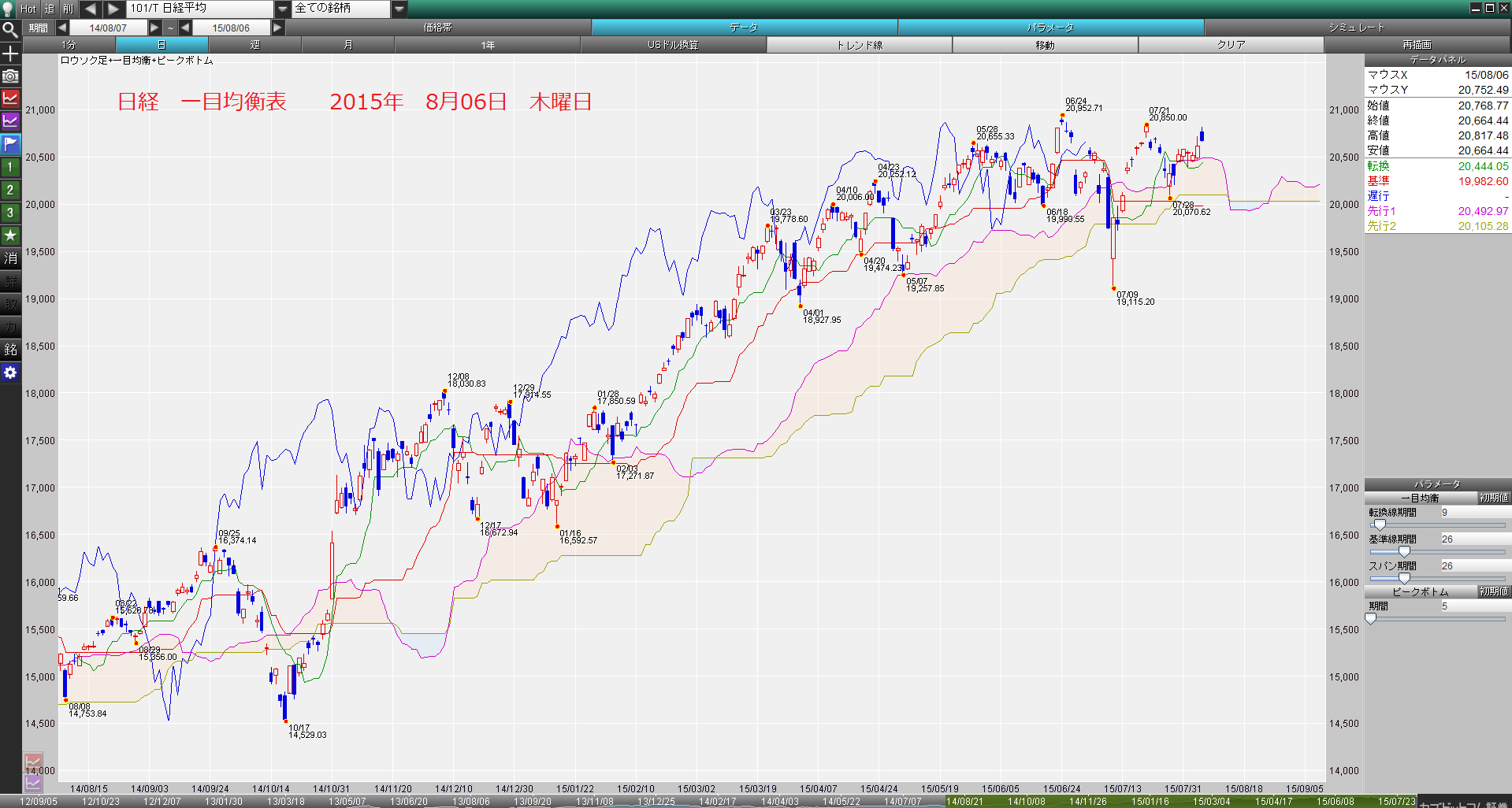Screen dimensions: 1512x808
Task: Open the blue gear settings icon
Action: [10, 372]
